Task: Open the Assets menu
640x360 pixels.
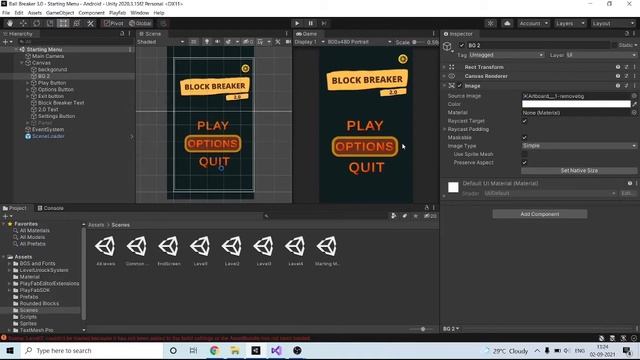Action: [35, 13]
